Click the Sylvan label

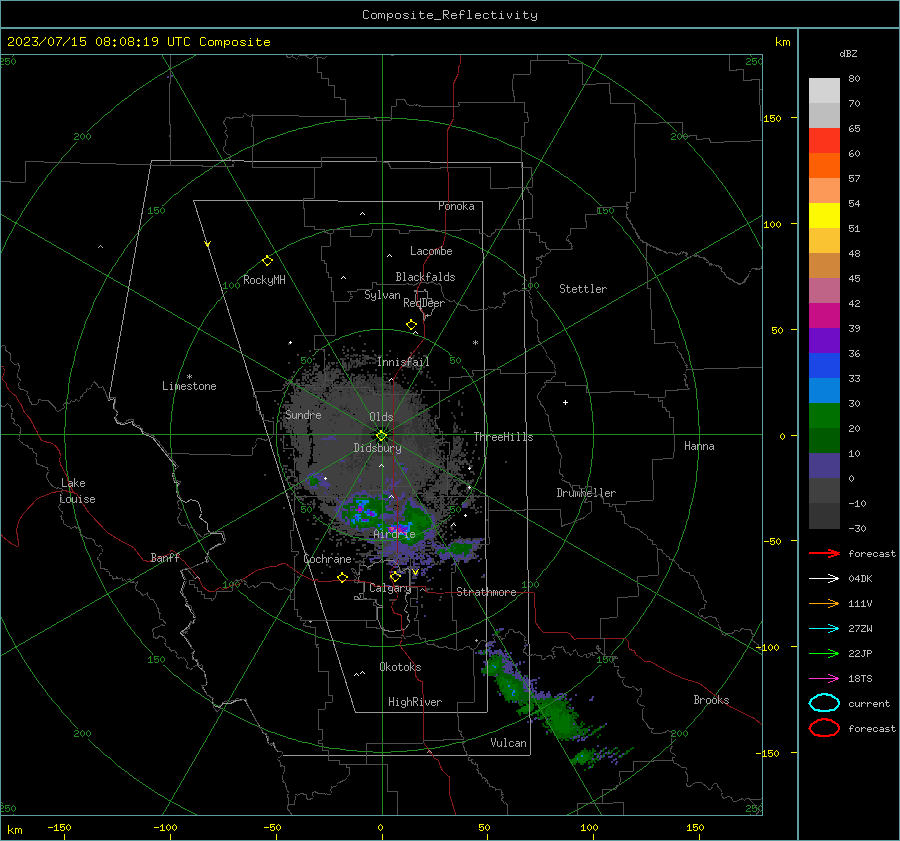(382, 295)
